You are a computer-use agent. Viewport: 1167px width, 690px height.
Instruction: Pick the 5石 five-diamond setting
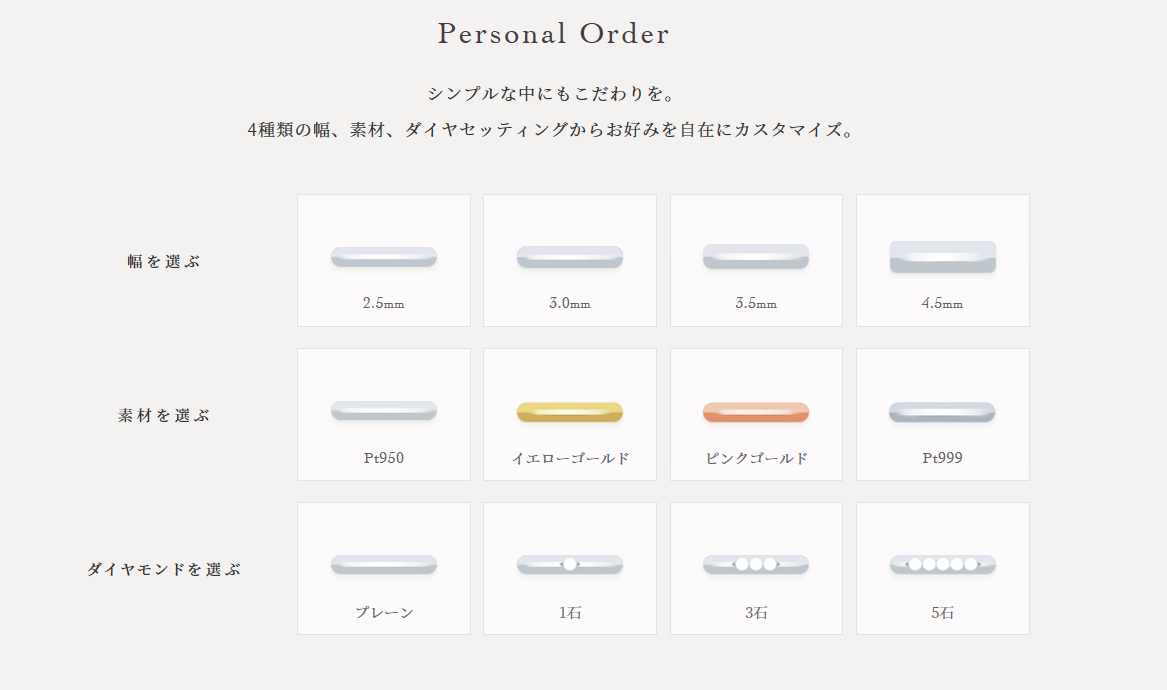click(942, 569)
